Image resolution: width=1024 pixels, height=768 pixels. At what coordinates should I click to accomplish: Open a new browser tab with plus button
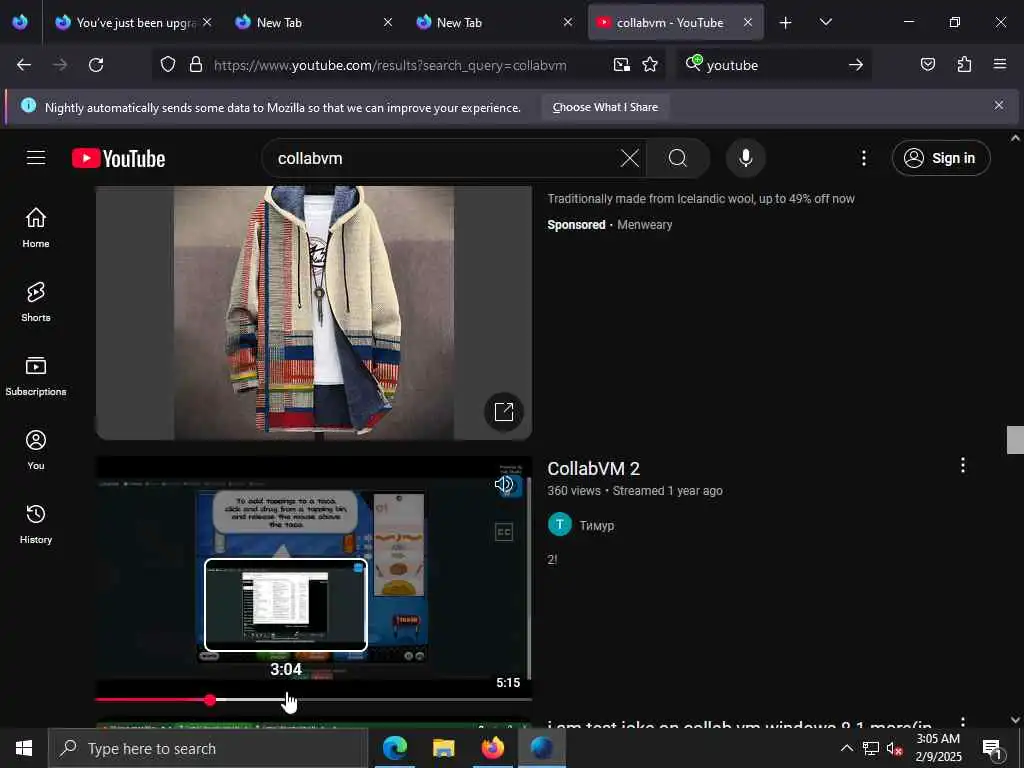(786, 23)
